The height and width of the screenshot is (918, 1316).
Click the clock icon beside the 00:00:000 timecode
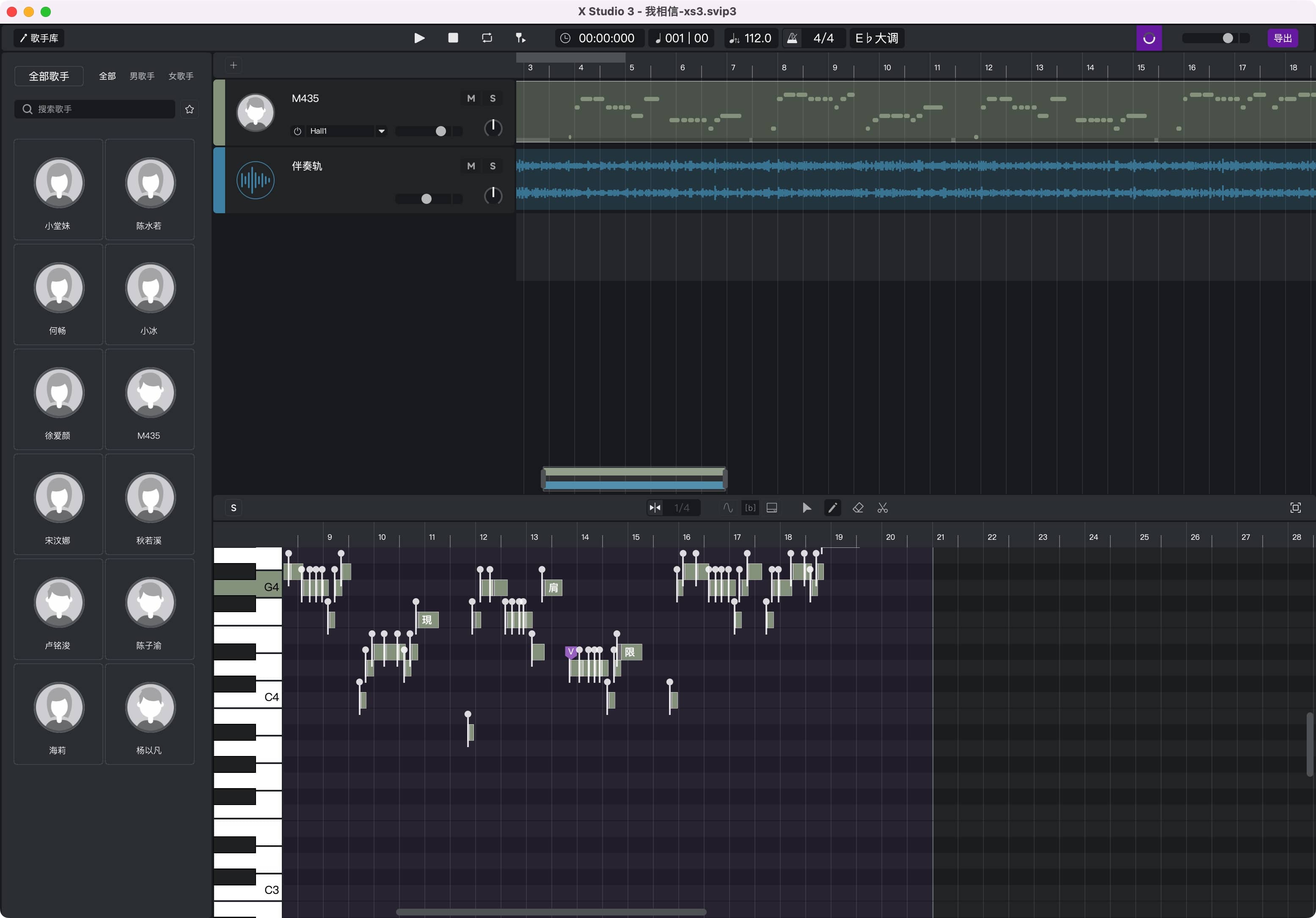565,38
